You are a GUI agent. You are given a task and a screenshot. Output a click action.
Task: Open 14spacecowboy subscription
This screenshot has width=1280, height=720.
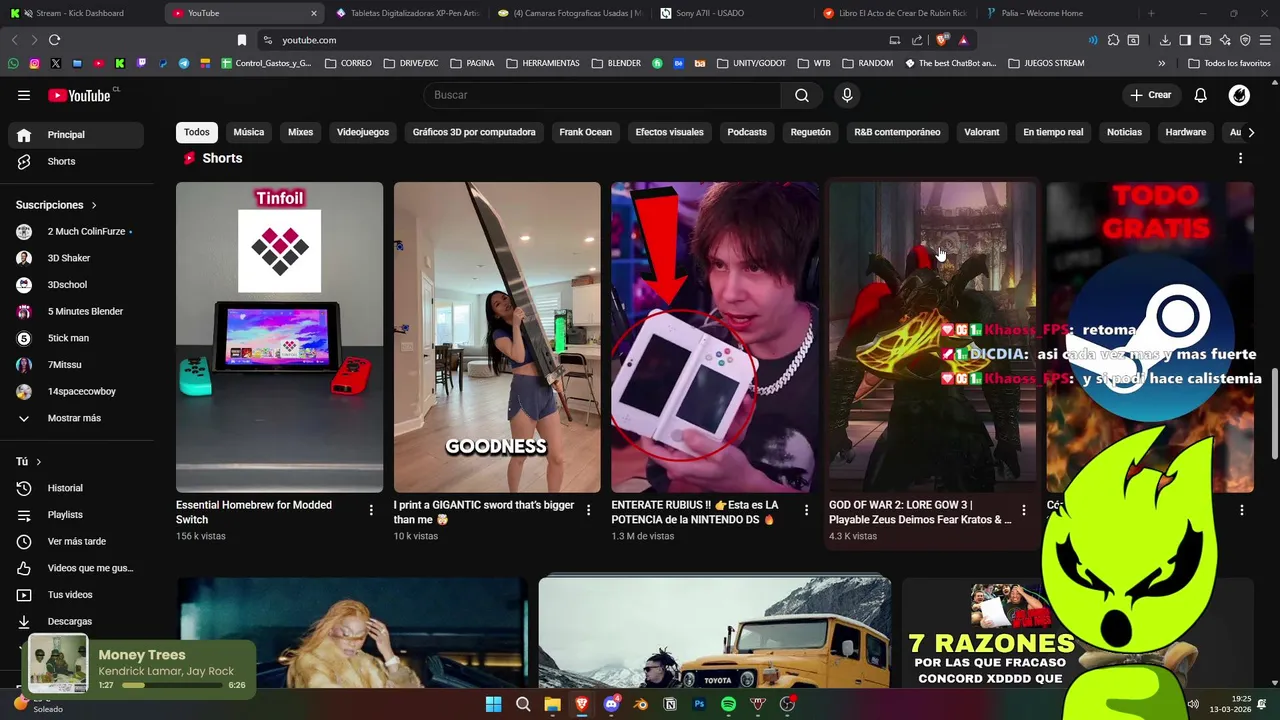pos(77,391)
